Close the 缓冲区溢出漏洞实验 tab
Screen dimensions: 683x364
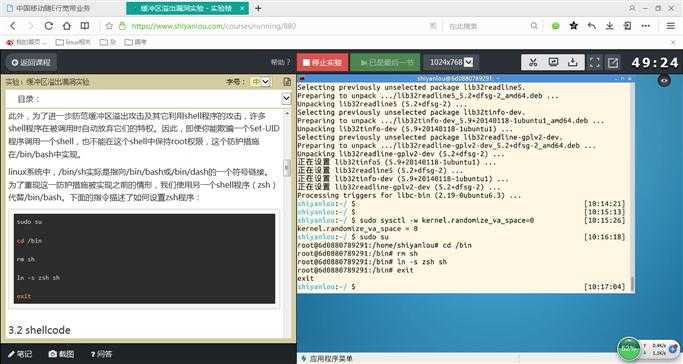coord(242,8)
